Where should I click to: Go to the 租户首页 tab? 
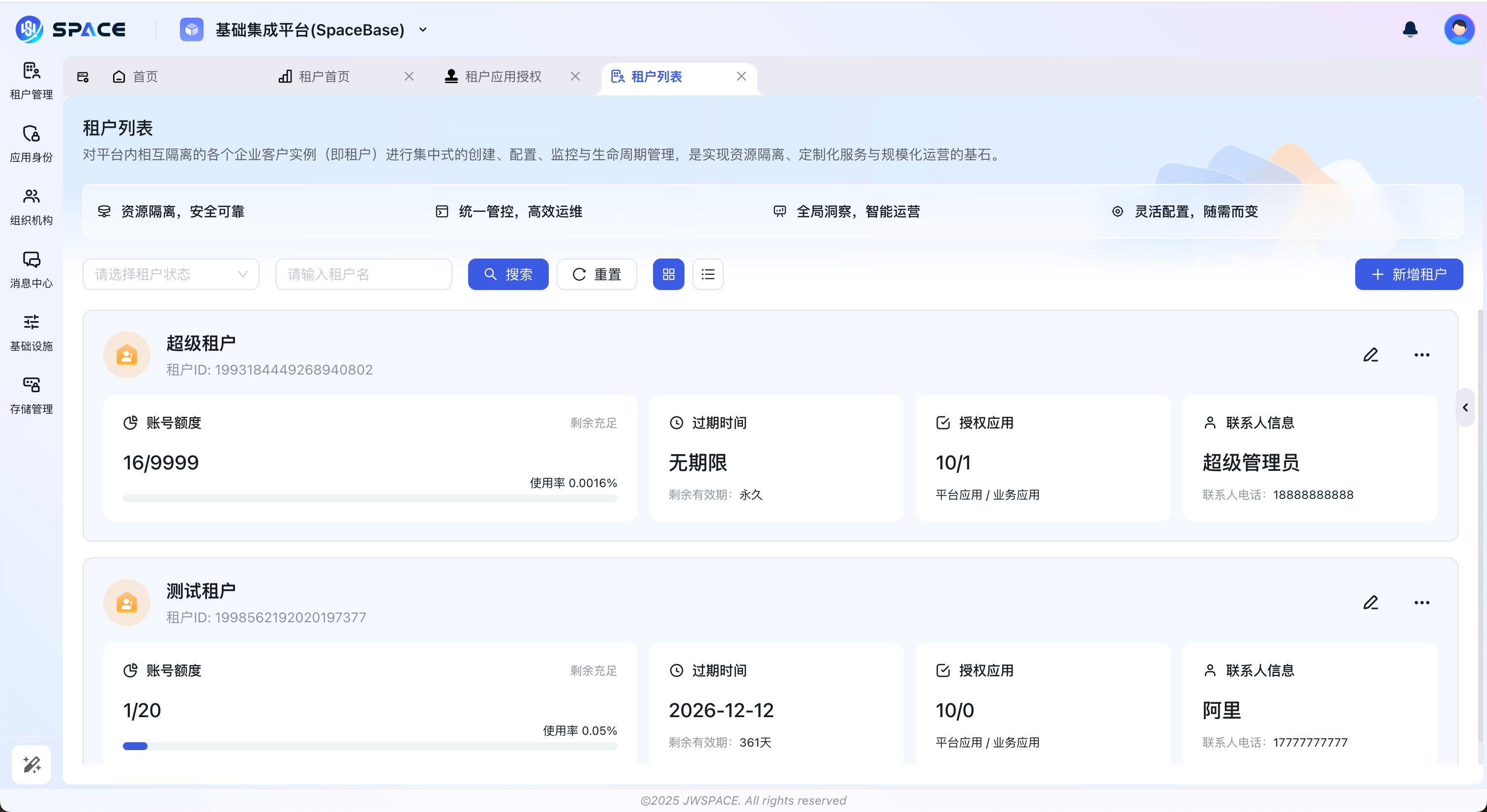click(325, 76)
